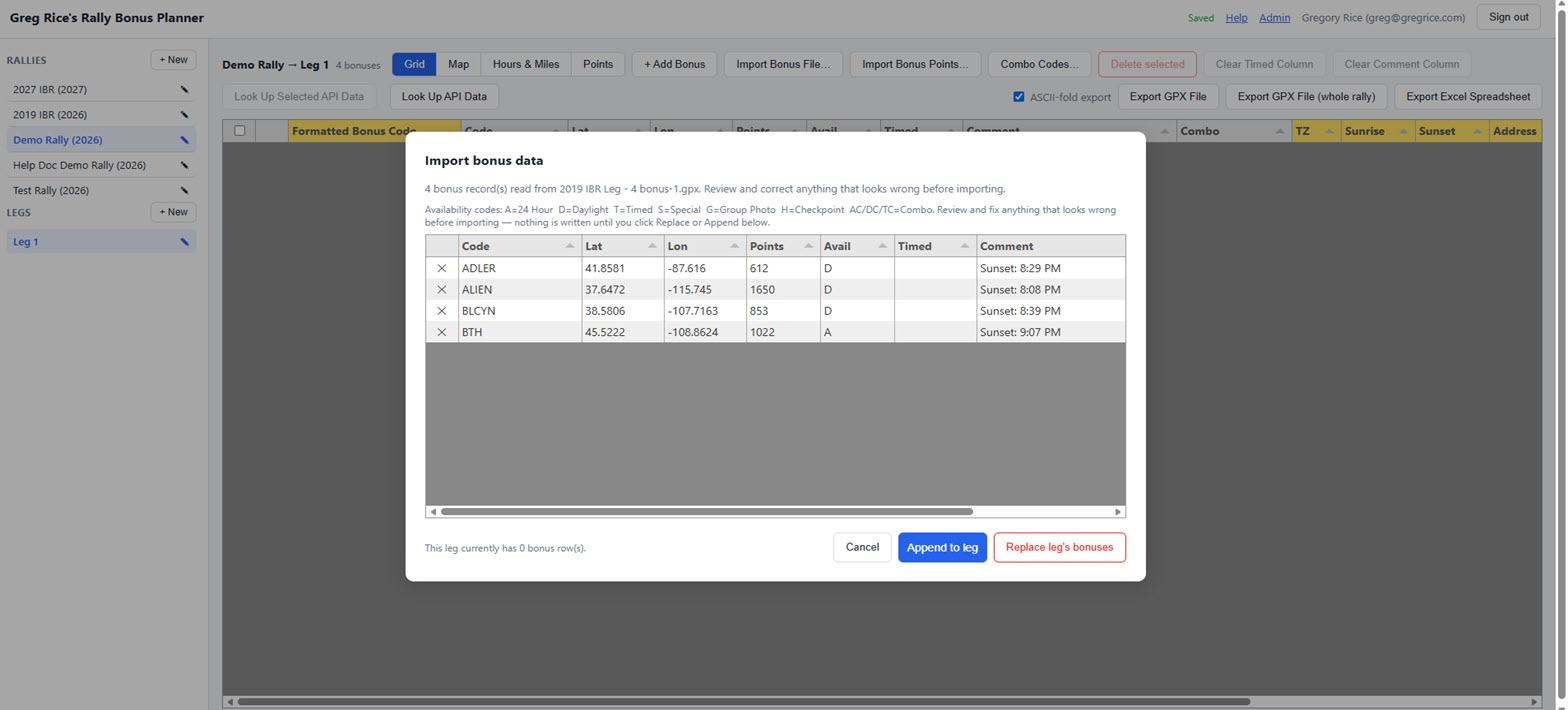This screenshot has width=1568, height=710.
Task: Edit the 2027 IBR rally pencil icon
Action: [x=184, y=90]
